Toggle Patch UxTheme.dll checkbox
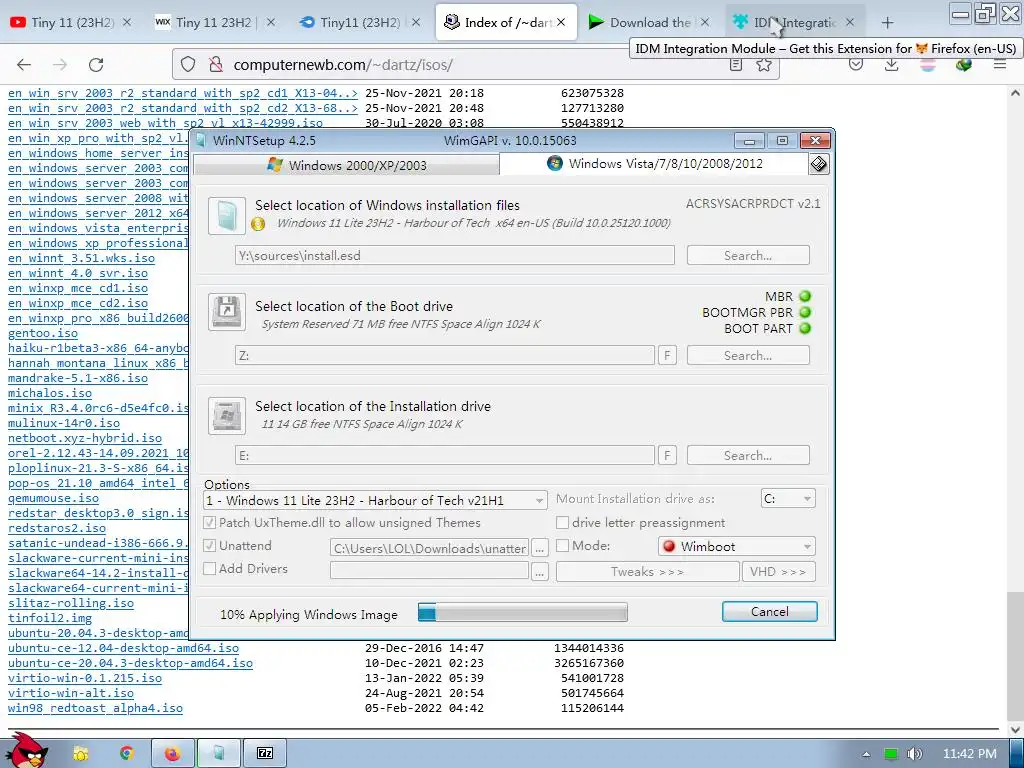1024x768 pixels. click(x=209, y=522)
